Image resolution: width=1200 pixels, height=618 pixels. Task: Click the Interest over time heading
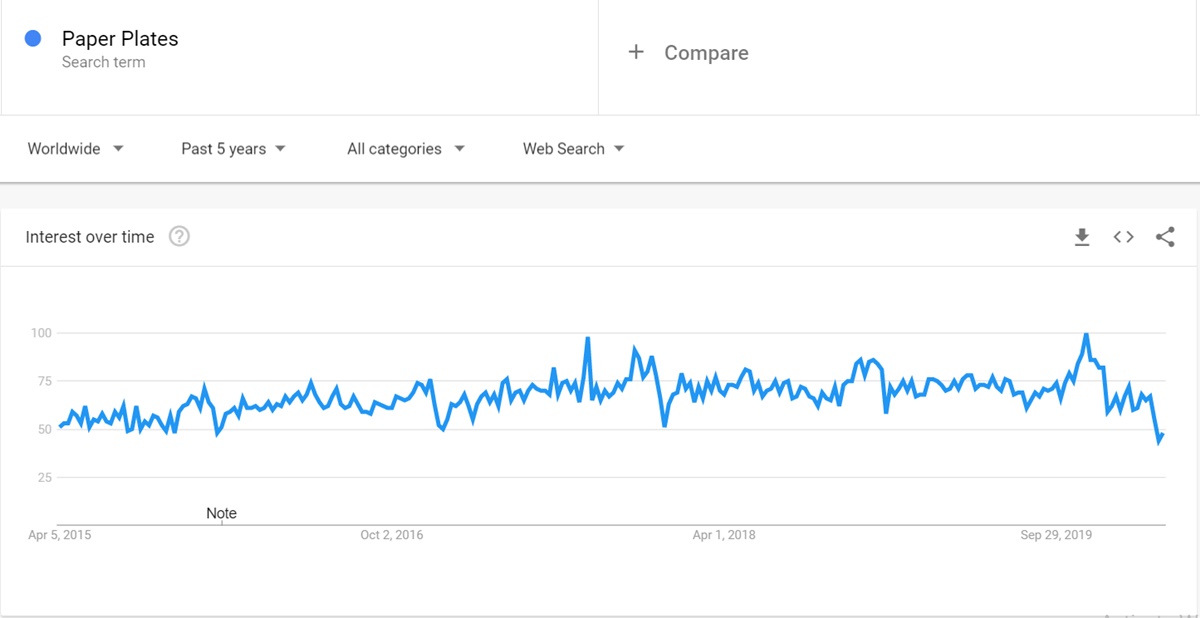pos(90,237)
